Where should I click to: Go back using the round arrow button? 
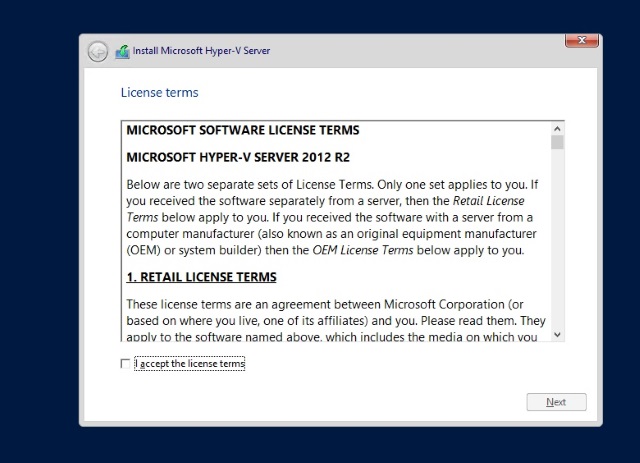click(x=98, y=51)
